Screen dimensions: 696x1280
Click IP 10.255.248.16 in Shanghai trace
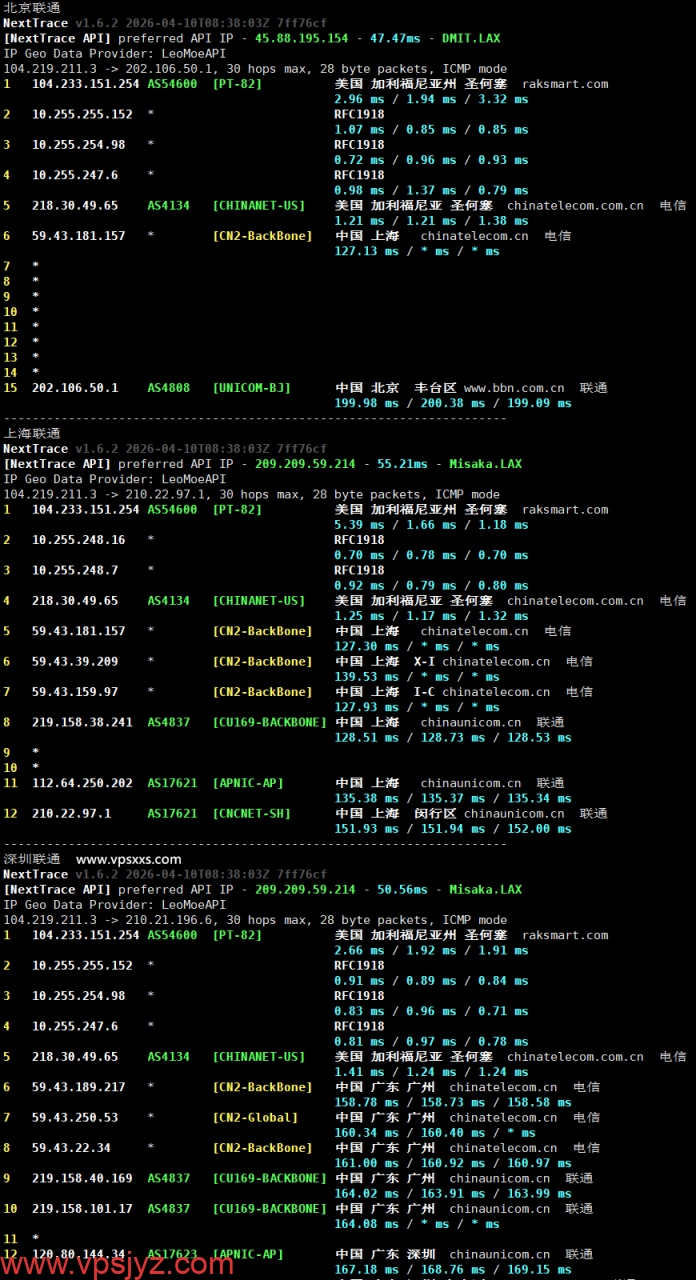79,540
